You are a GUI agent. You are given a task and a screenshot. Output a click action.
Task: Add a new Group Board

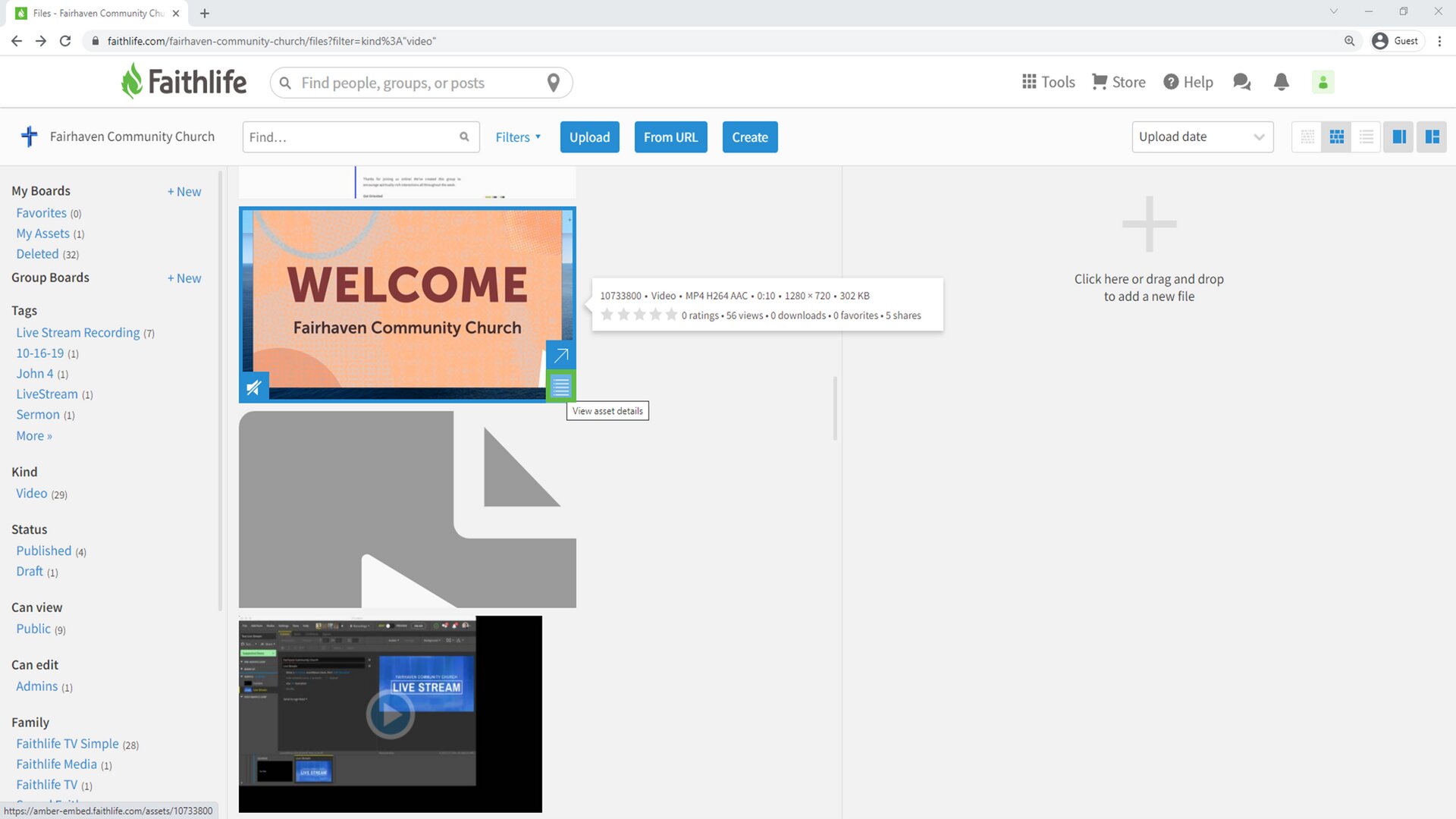coord(184,278)
